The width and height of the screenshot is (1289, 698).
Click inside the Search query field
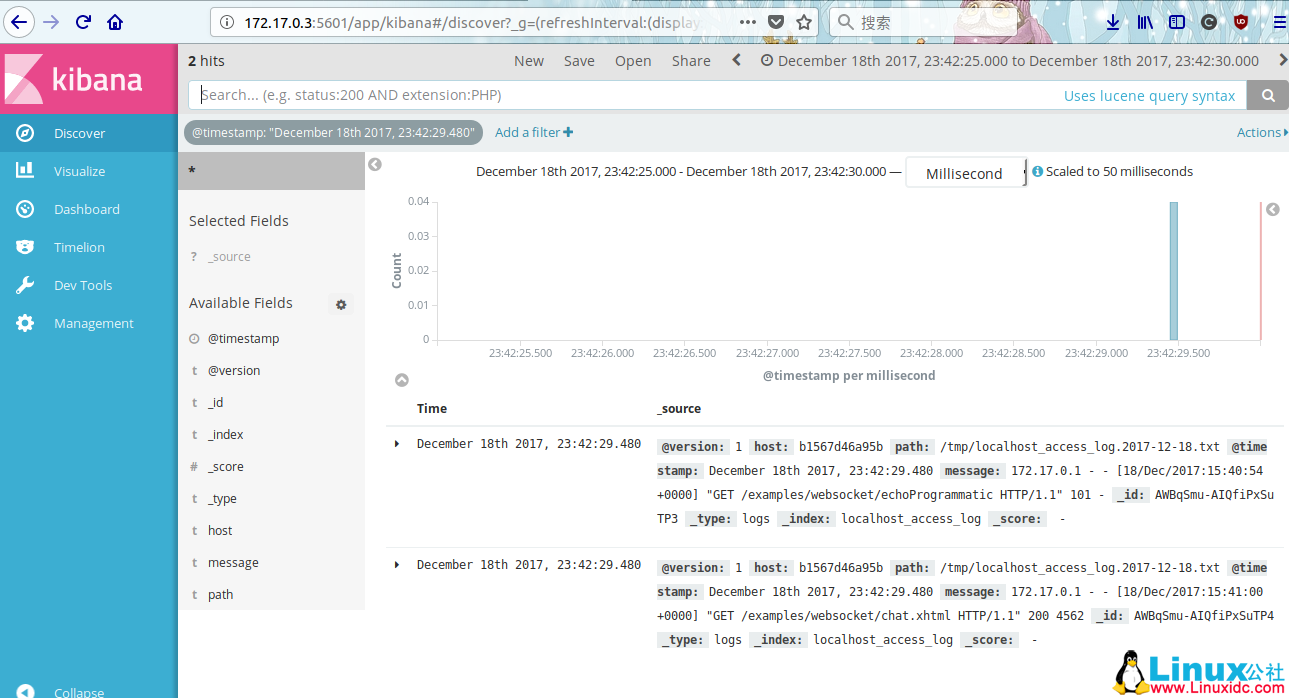tap(600, 95)
